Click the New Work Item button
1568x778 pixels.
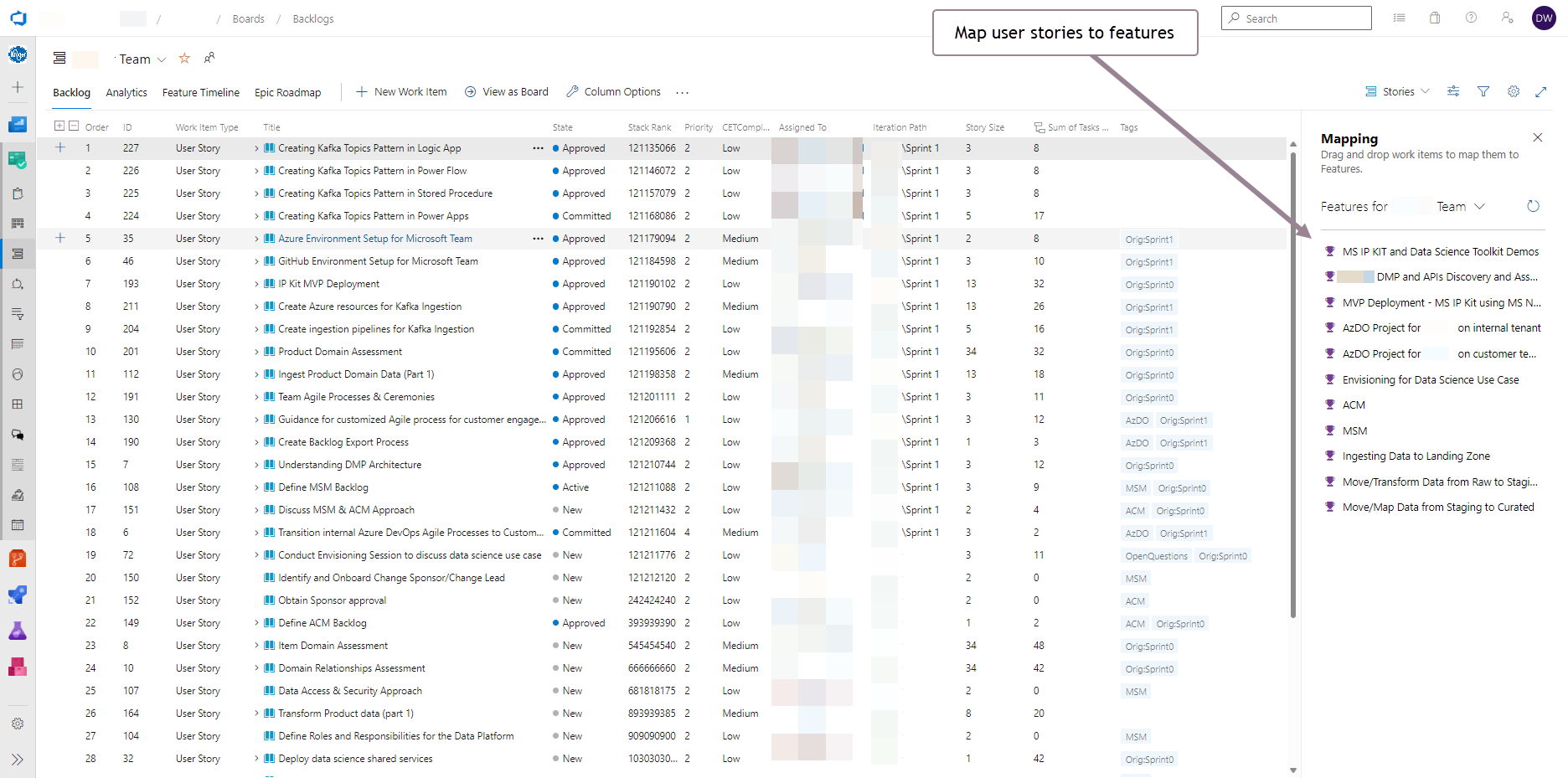click(401, 91)
